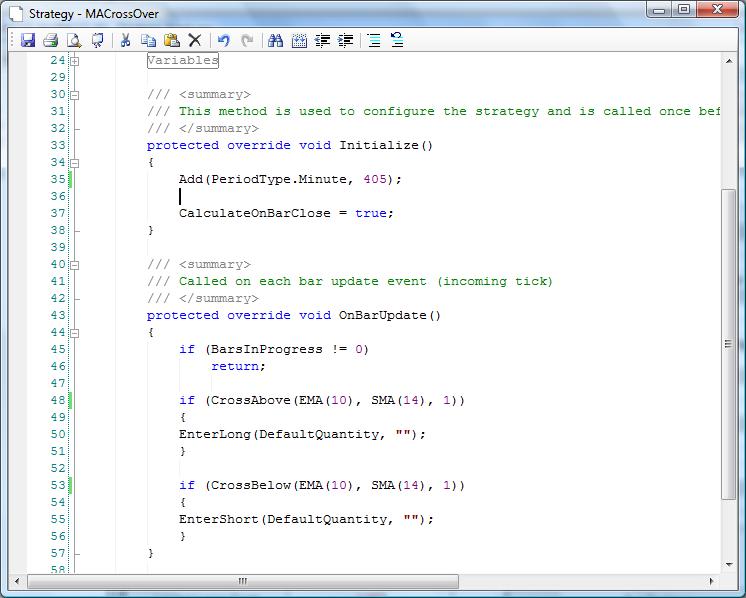Click the value "405" on line 35

[375, 179]
